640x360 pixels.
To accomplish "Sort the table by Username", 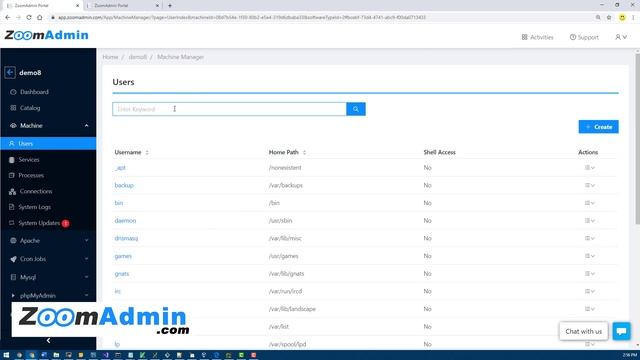I will 131,152.
